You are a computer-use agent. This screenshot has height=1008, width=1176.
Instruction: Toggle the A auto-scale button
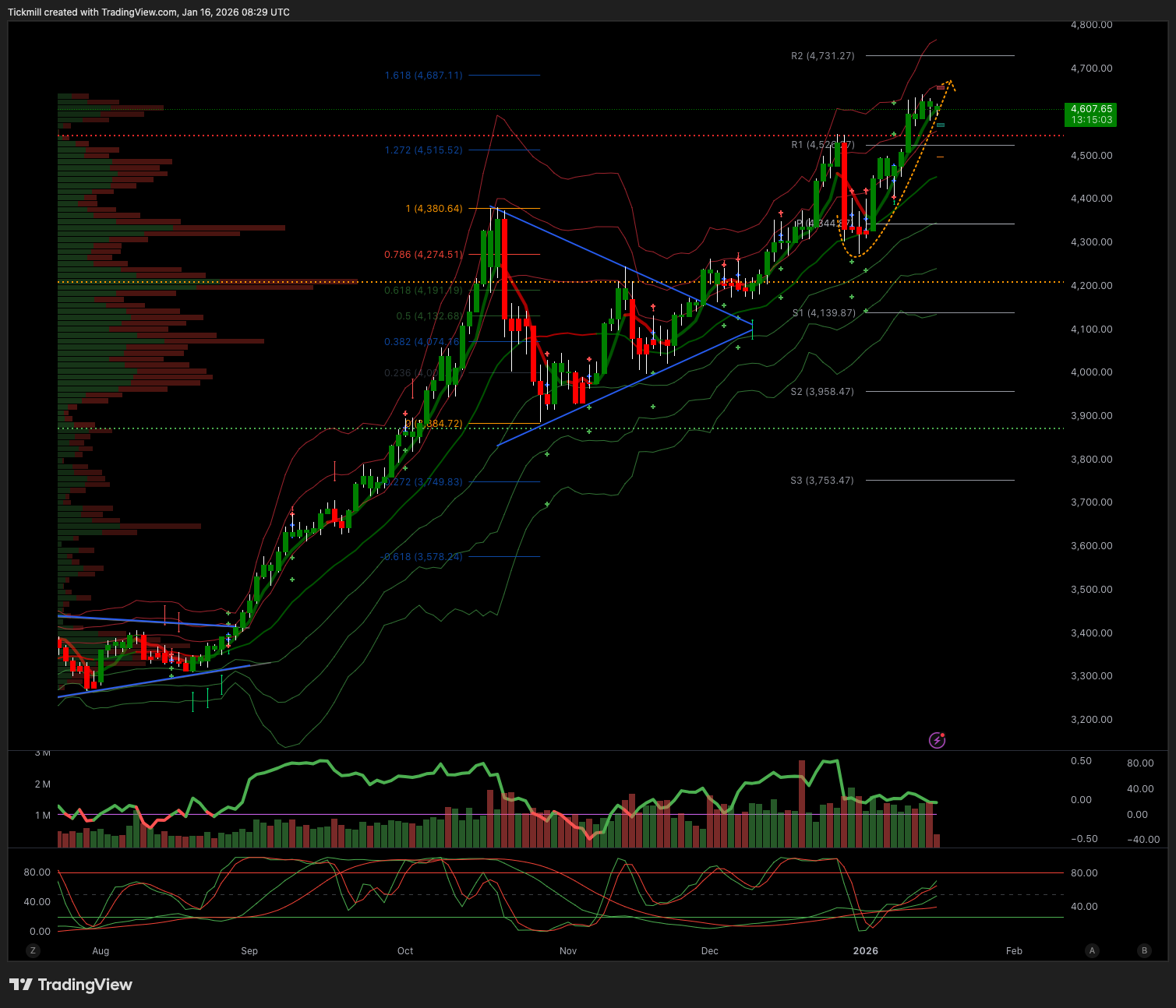coord(1093,950)
